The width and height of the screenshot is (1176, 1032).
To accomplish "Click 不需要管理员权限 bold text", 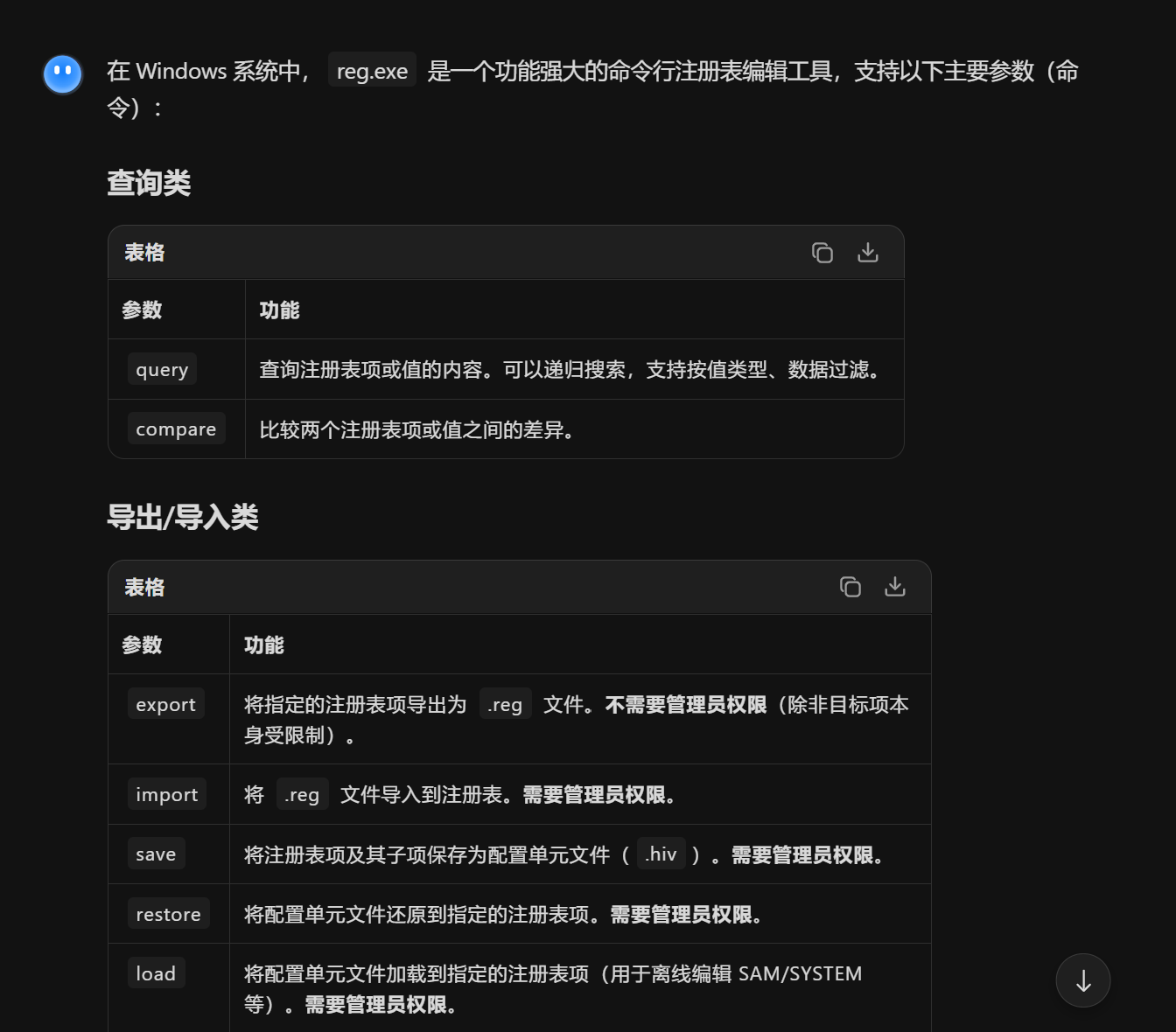I will coord(686,705).
